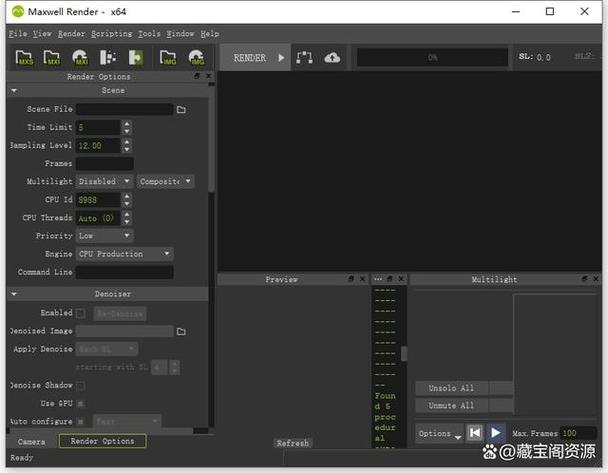Screen dimensions: 608x473
Task: Close the Render Options panel
Action: tap(209, 76)
